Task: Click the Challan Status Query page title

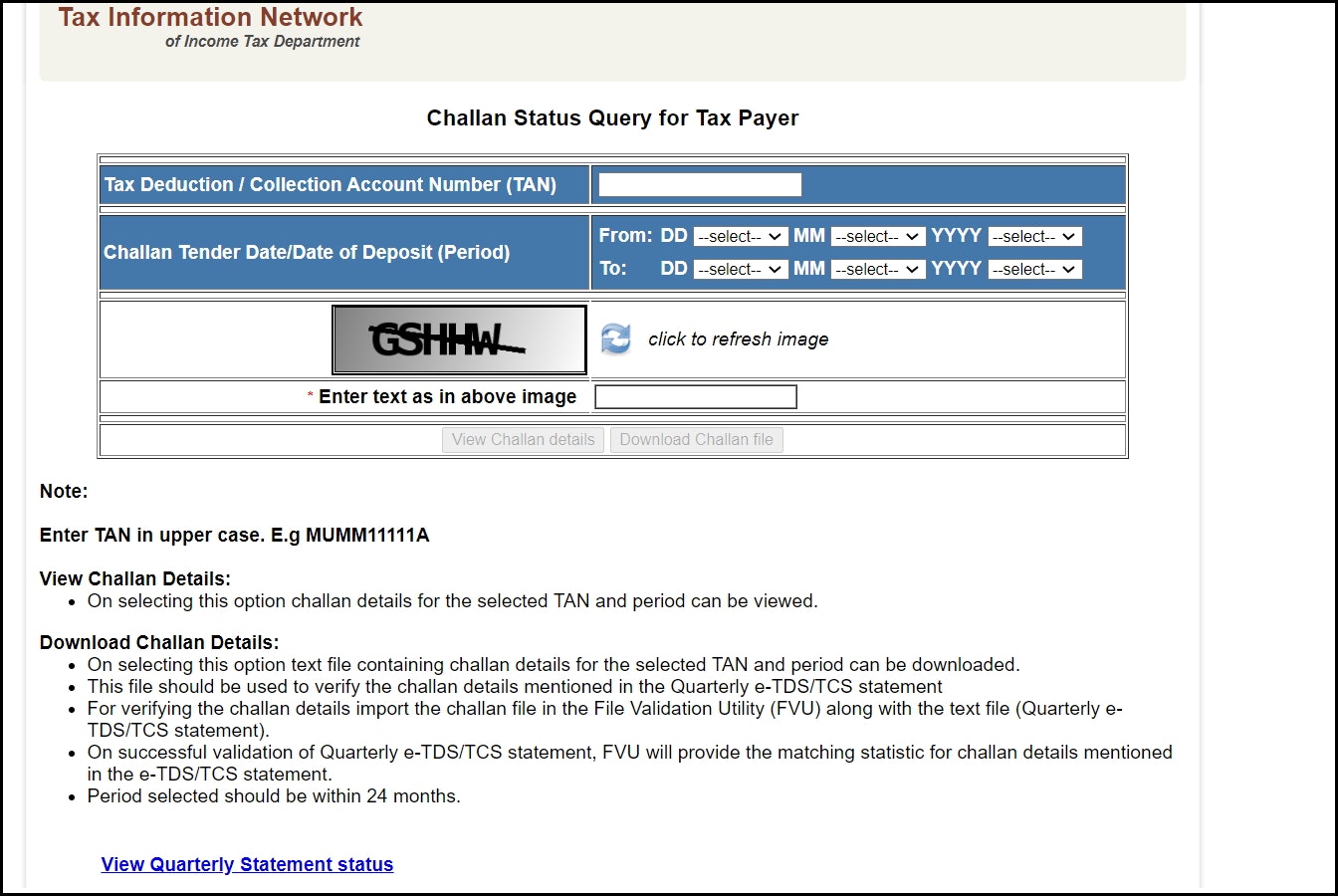Action: [x=612, y=117]
